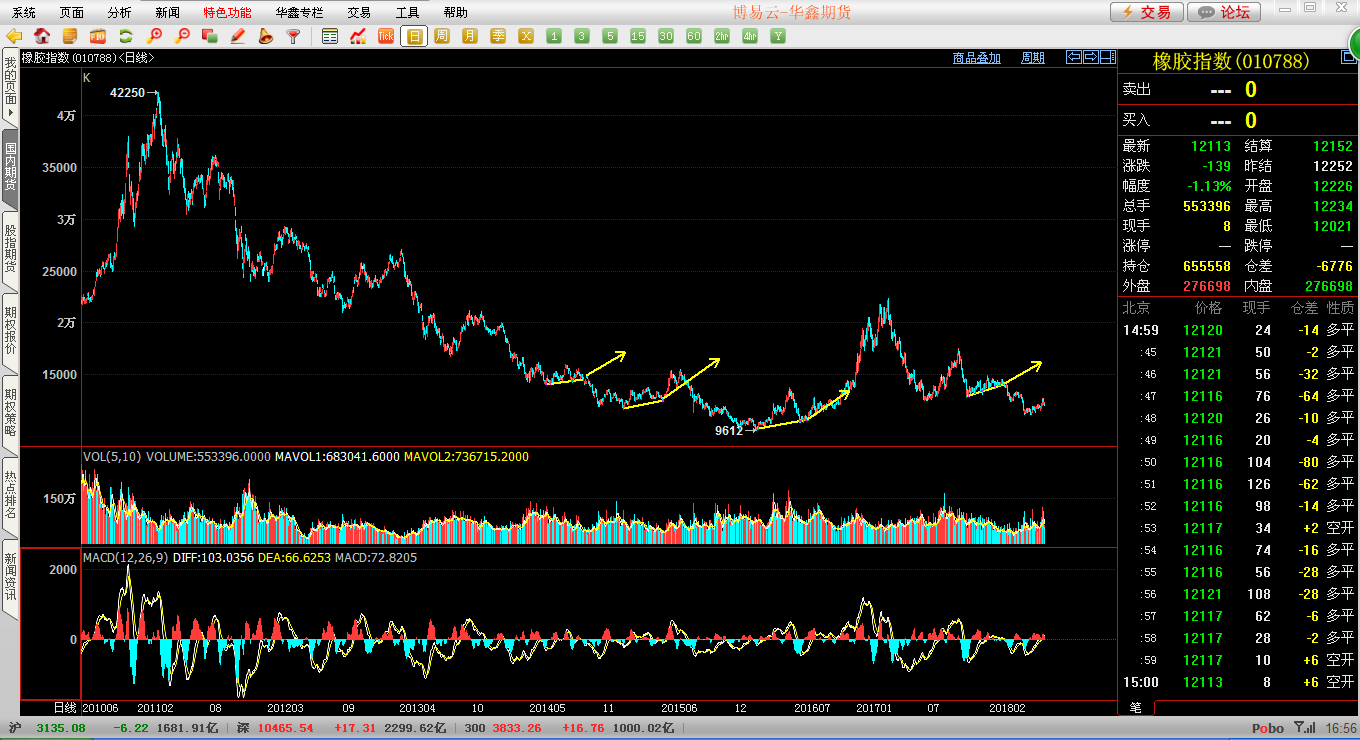Screen dimensions: 1360x740
Task: Open the quote table list icon
Action: coord(330,36)
